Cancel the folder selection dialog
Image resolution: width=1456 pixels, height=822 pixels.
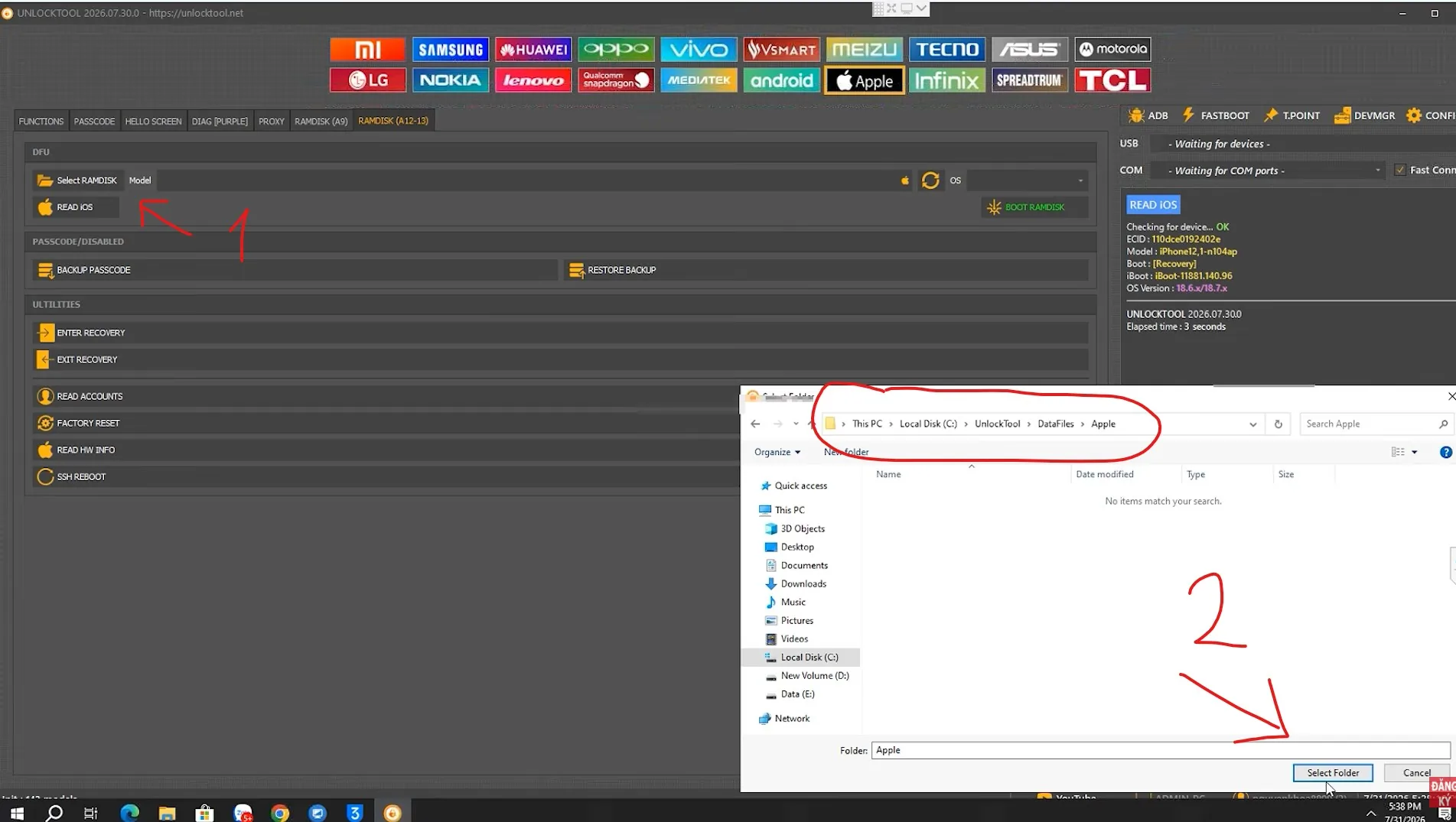click(x=1416, y=772)
